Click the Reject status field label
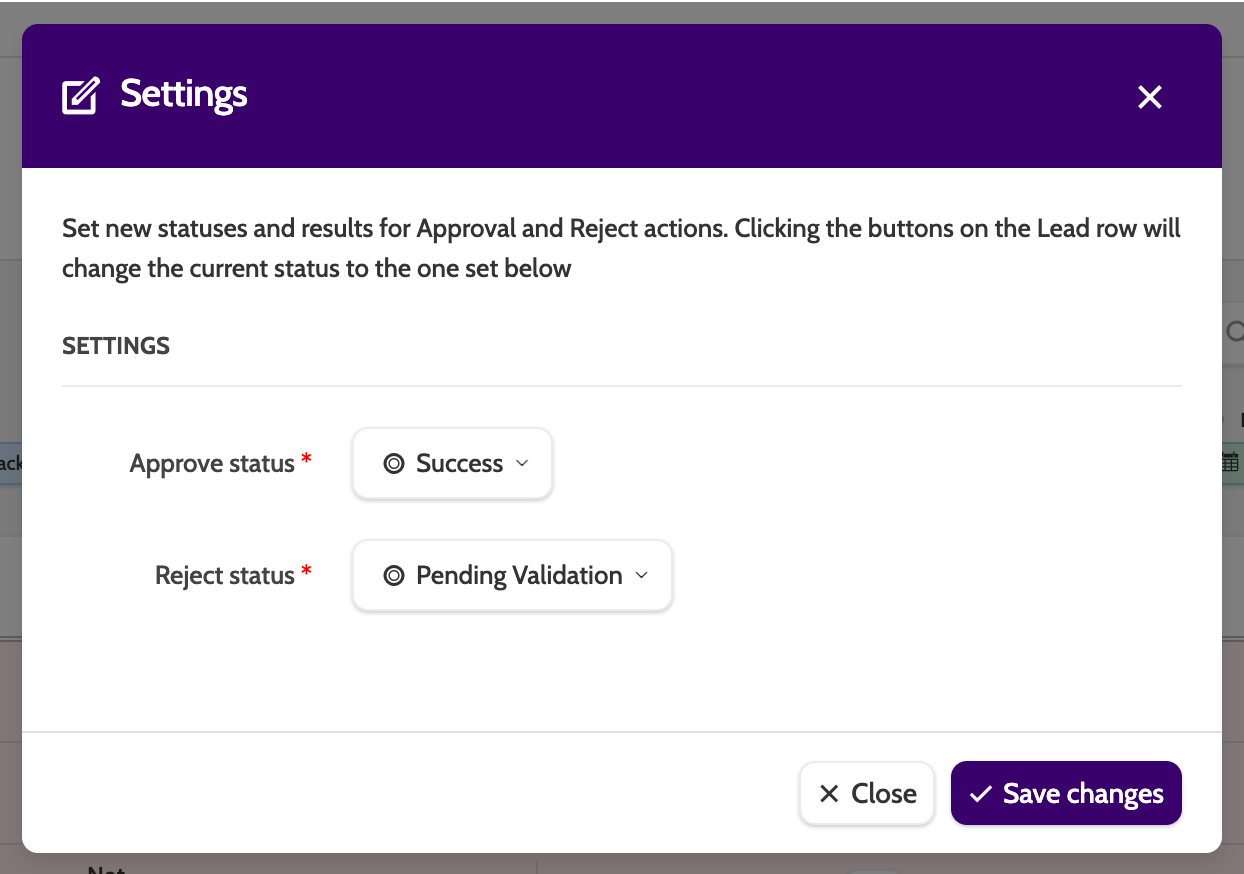 [225, 576]
